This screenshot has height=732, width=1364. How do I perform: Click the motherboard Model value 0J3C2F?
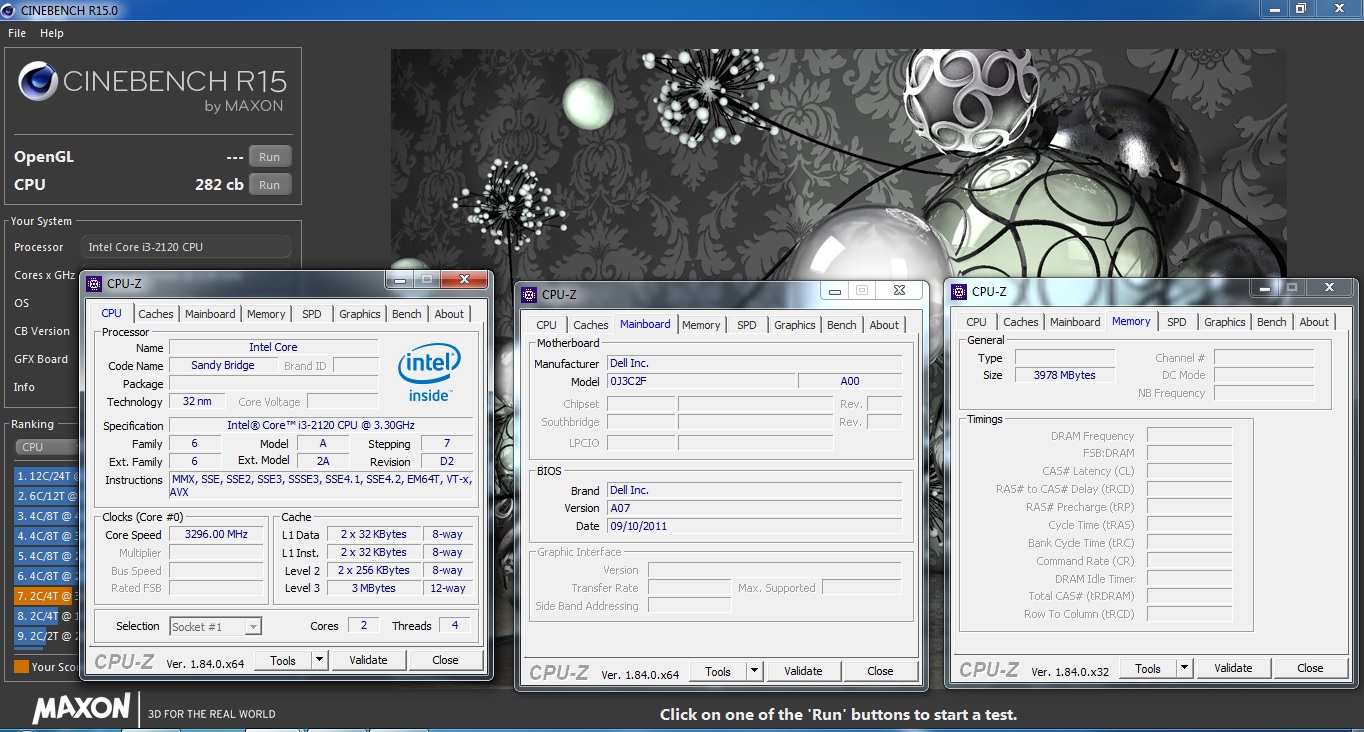tap(700, 381)
